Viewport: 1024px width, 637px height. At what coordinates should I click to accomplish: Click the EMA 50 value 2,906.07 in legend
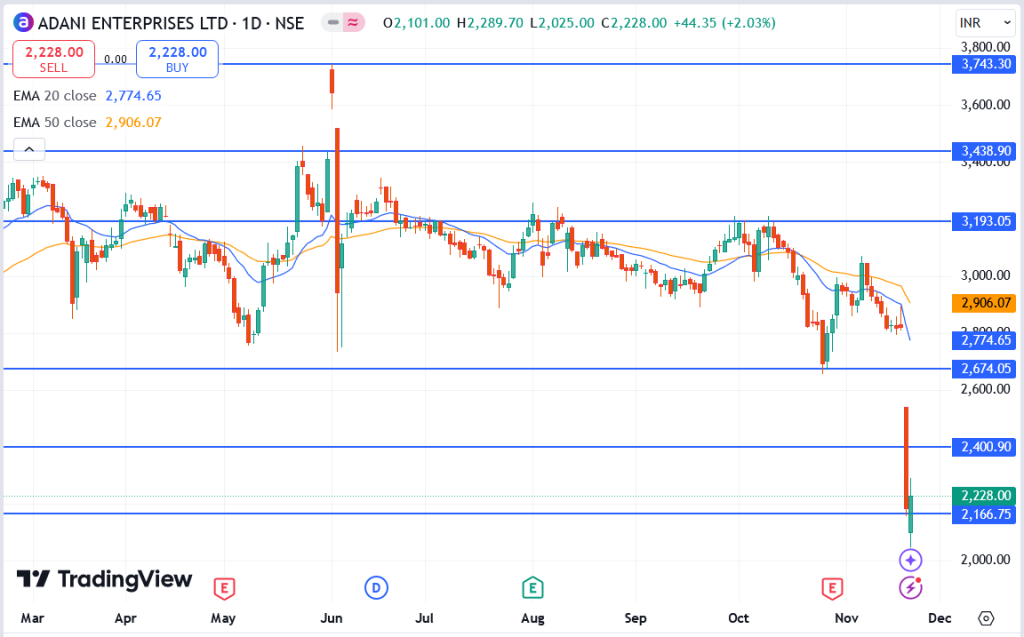click(133, 123)
